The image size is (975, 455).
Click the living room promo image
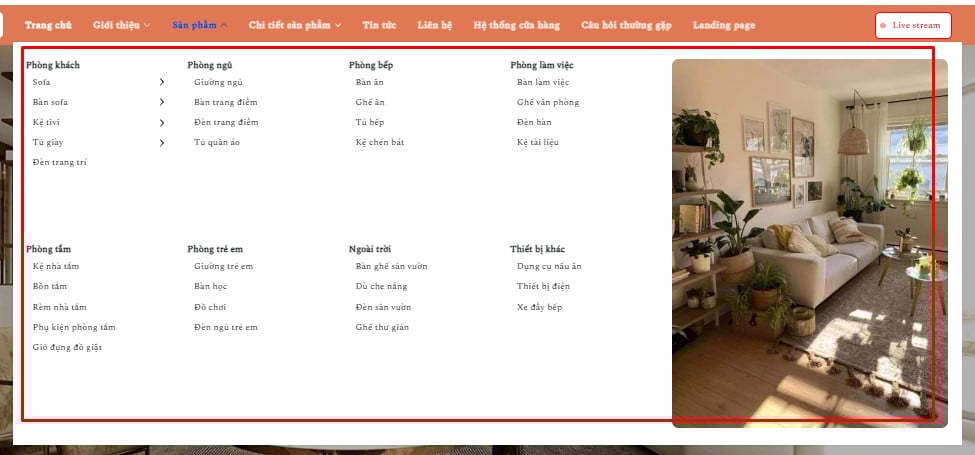tap(810, 243)
